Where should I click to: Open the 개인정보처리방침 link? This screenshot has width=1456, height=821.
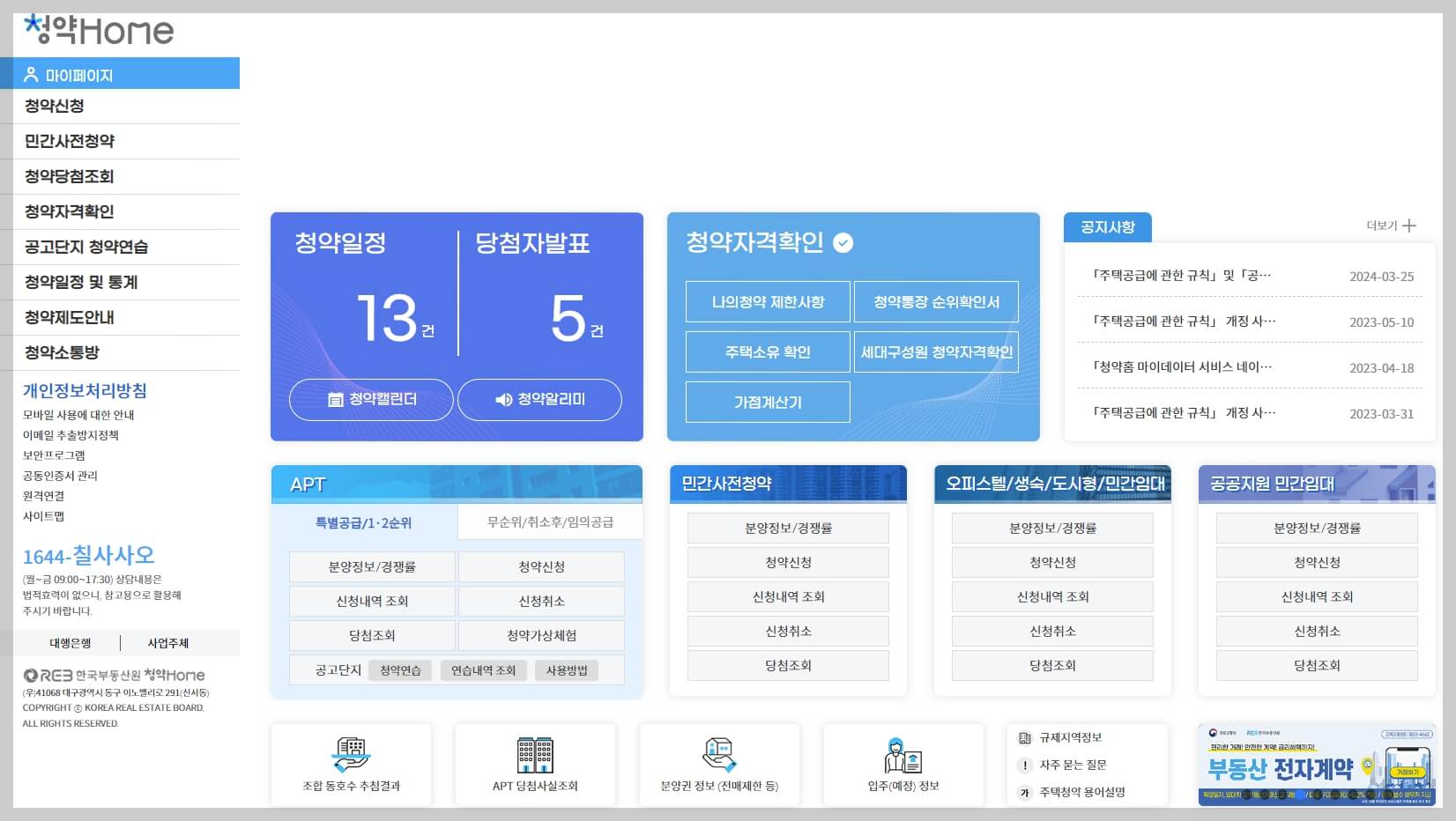(85, 391)
